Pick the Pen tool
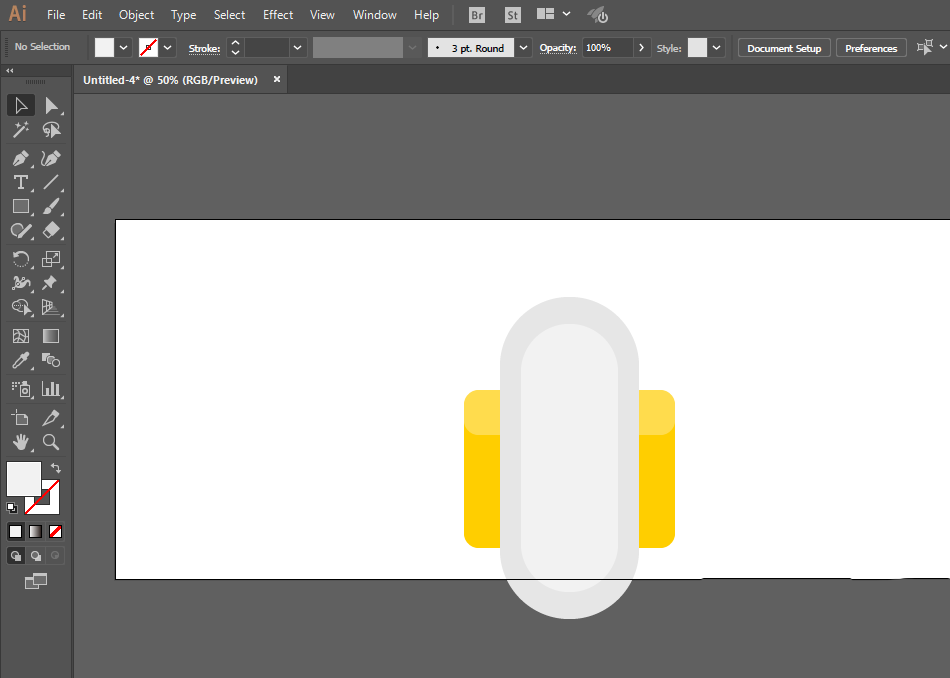Screen dimensions: 950x678 (20, 158)
